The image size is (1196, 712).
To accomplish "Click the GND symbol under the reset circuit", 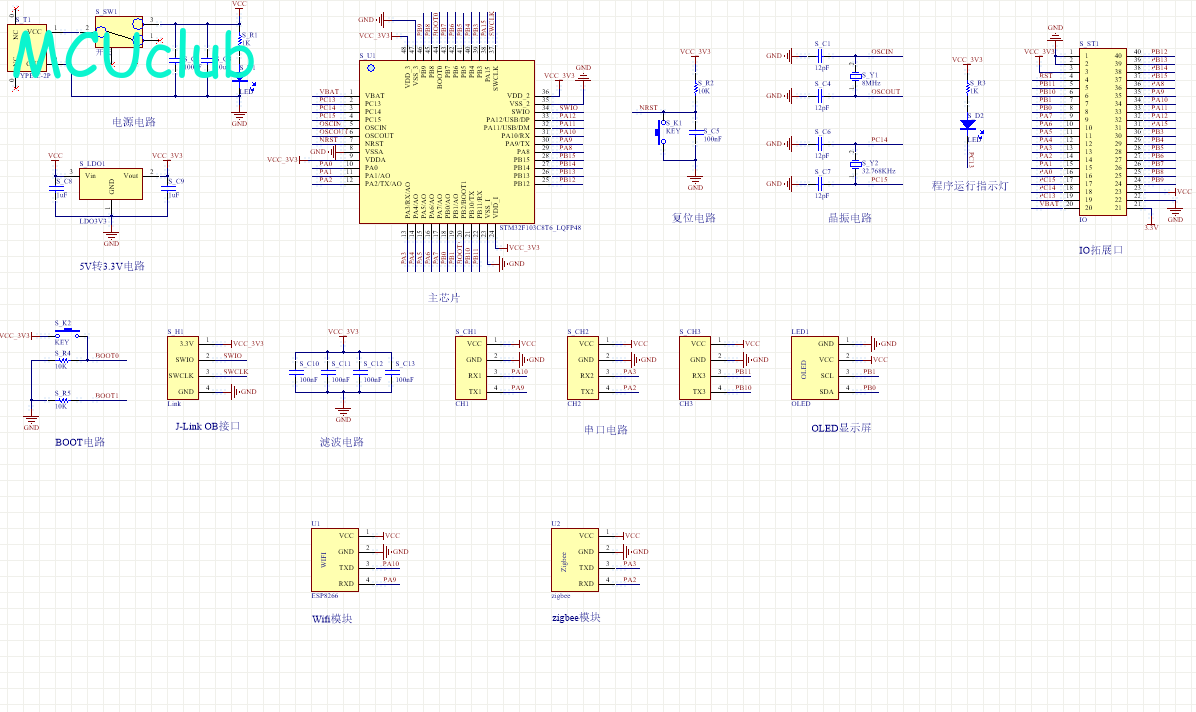I will (696, 182).
